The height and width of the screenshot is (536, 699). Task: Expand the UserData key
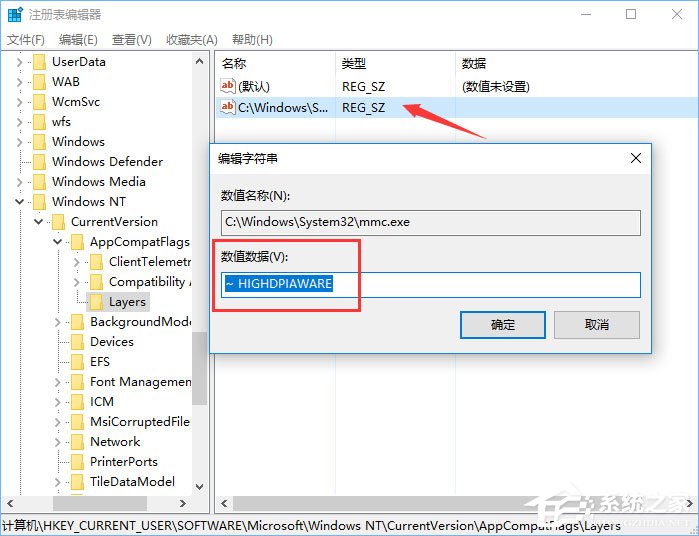click(19, 62)
